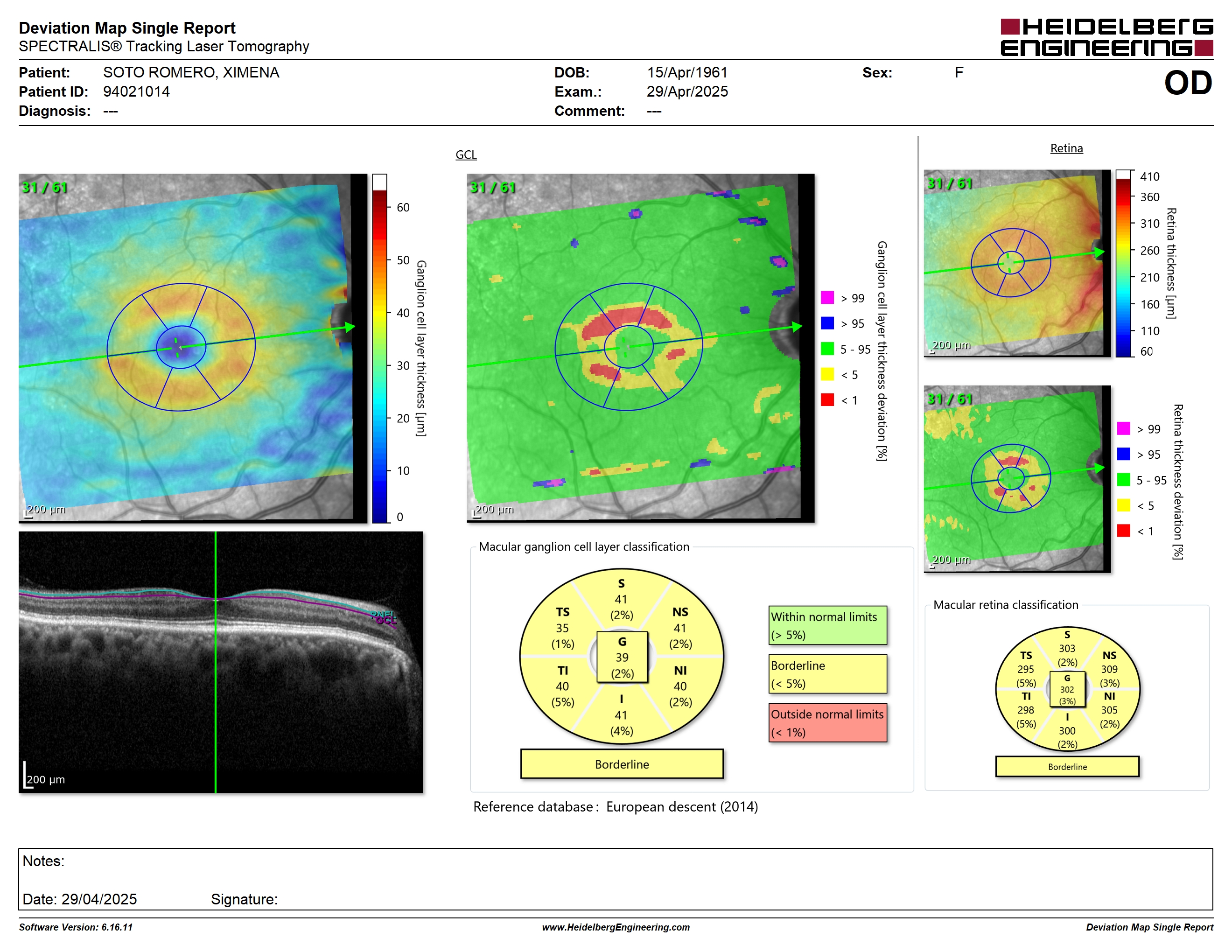Select GCL sector NI value 40
1232x952 pixels.
680,686
